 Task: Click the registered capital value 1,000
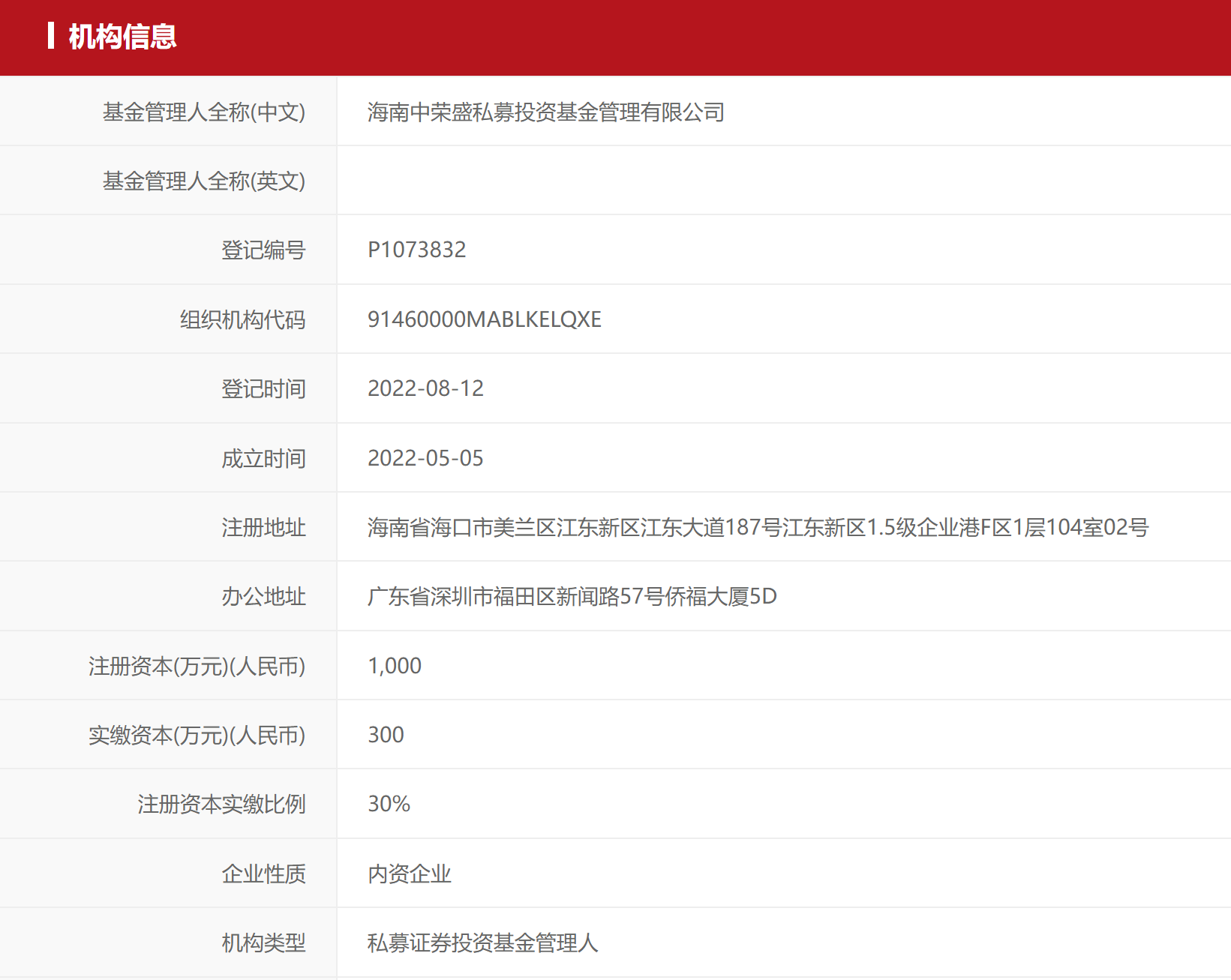[395, 666]
